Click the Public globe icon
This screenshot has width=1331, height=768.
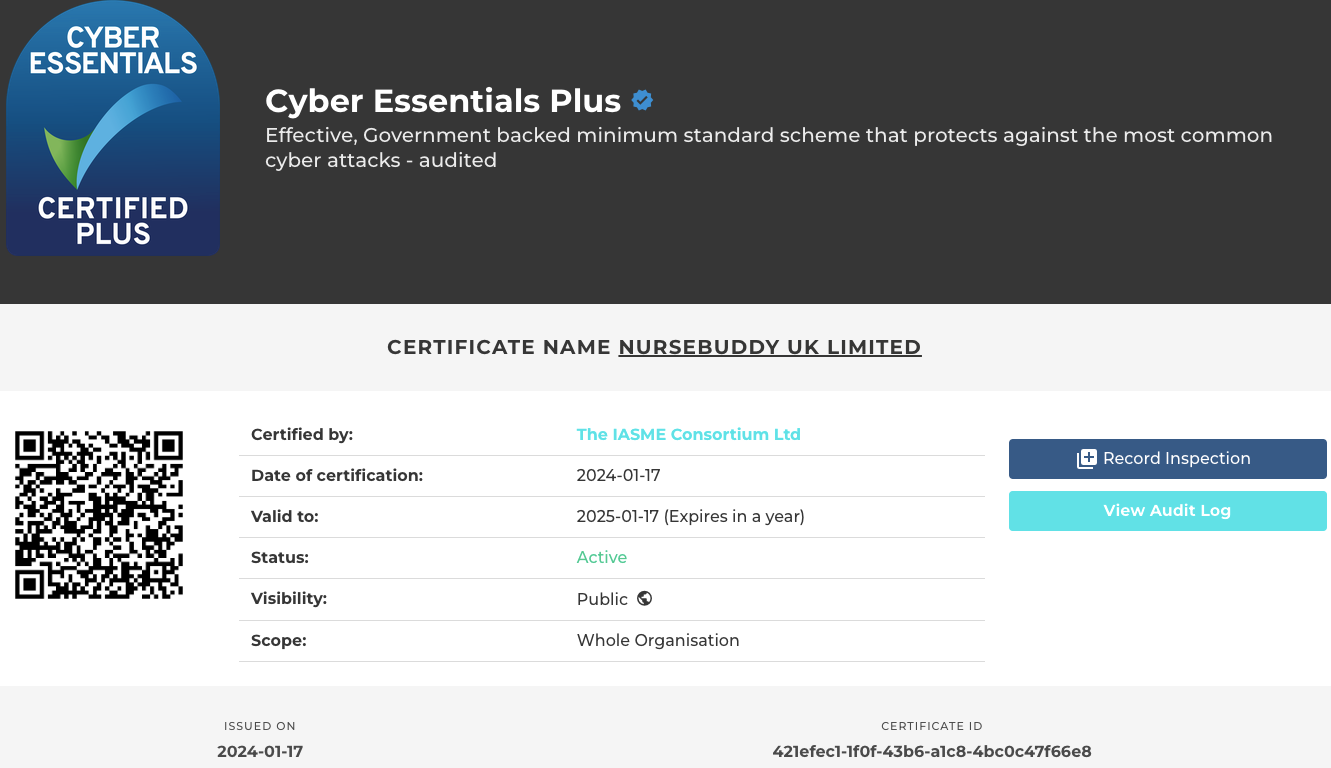tap(644, 598)
